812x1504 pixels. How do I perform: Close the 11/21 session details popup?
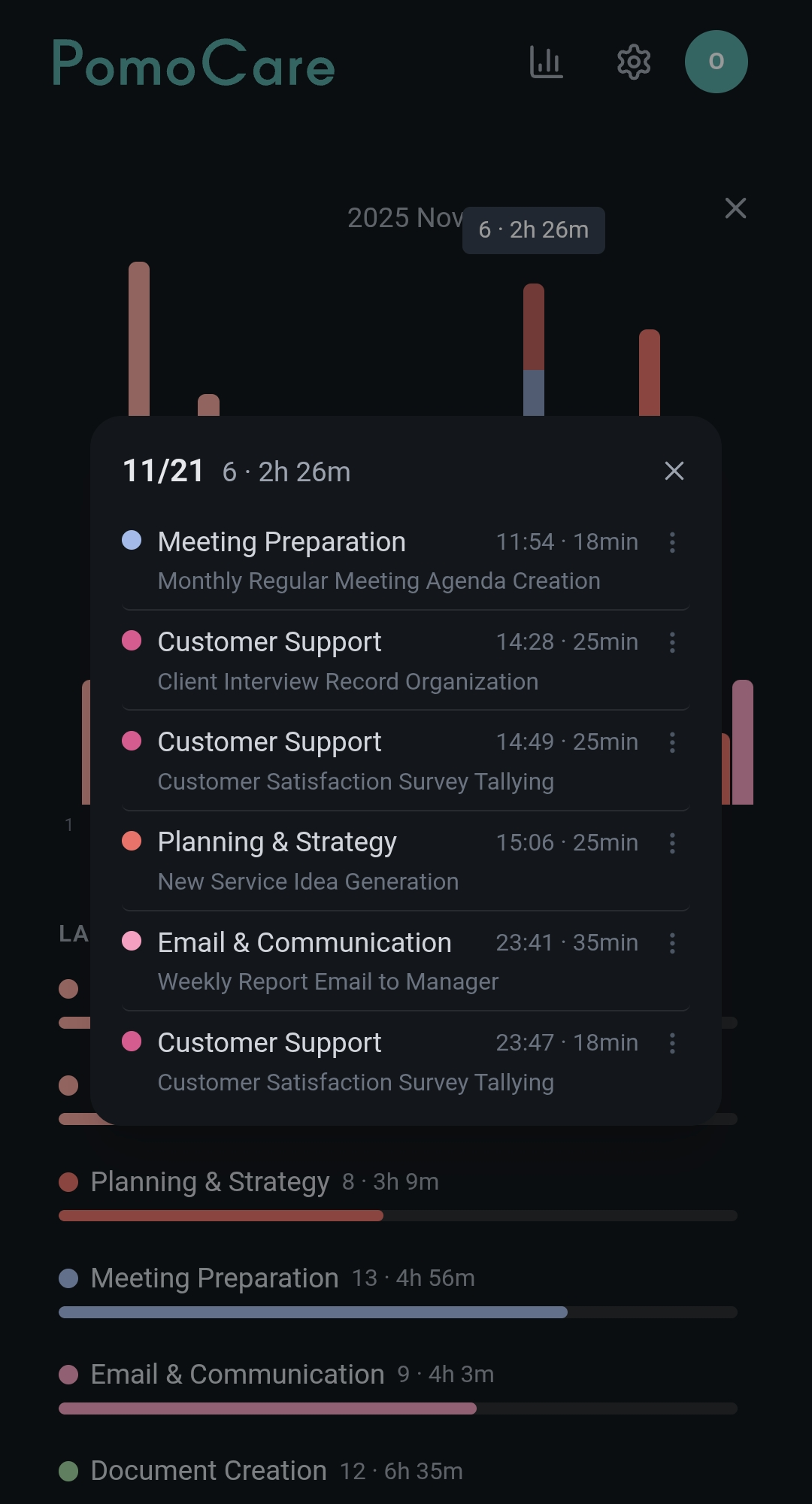click(x=674, y=471)
